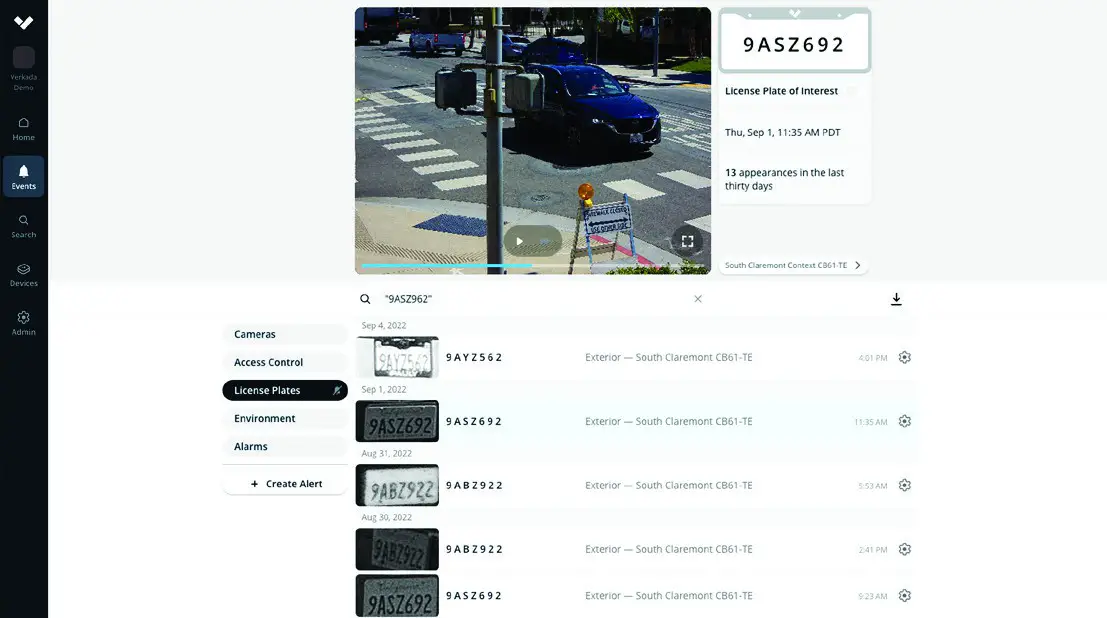Screen dimensions: 1107x618
Task: Clear the search query with the X
Action: [697, 298]
